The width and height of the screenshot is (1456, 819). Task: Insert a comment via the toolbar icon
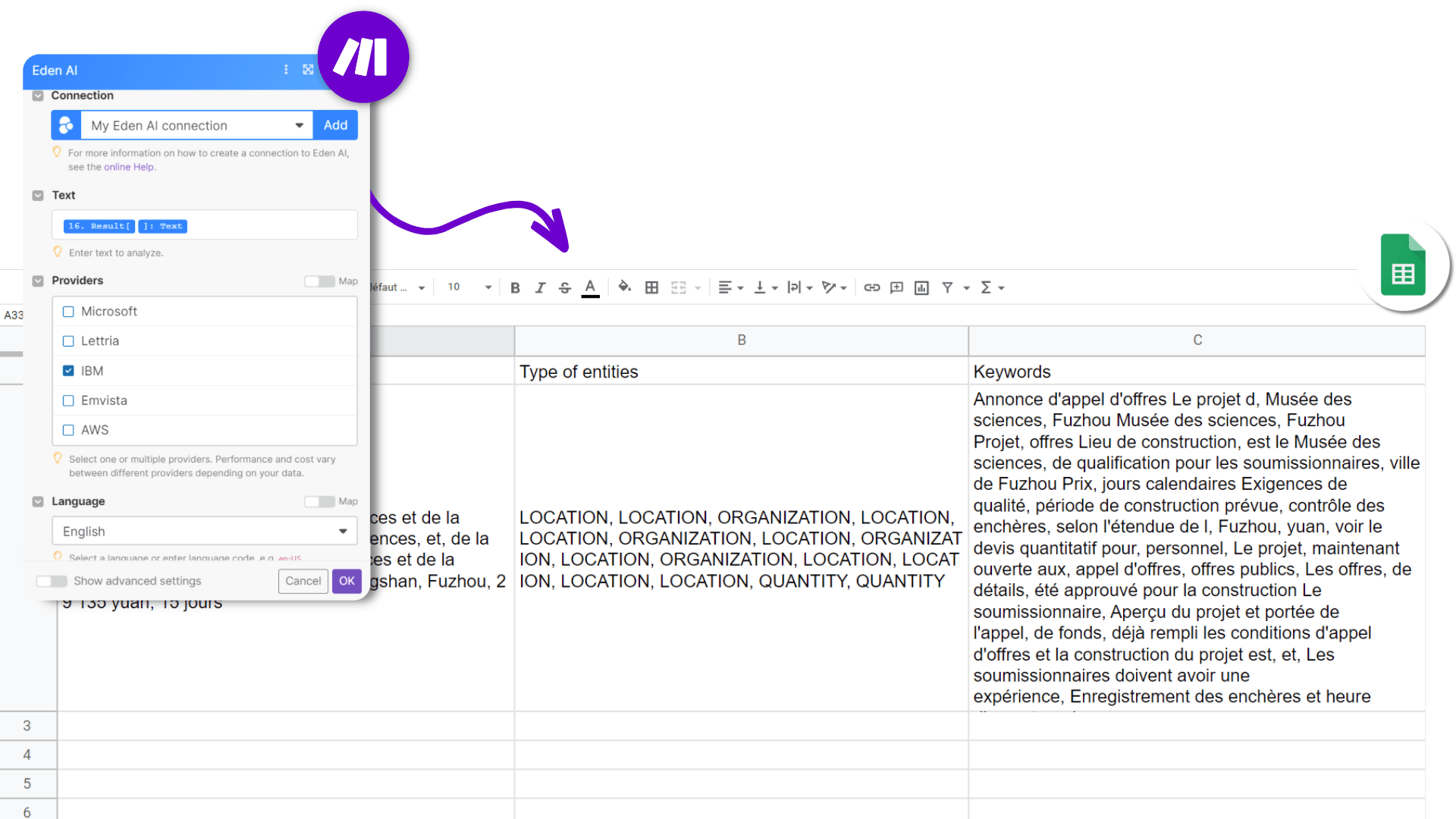(x=896, y=287)
